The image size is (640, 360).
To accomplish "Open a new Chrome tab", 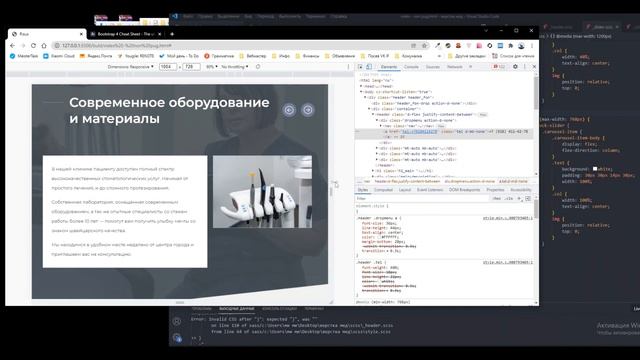I will pyautogui.click(x=172, y=34).
